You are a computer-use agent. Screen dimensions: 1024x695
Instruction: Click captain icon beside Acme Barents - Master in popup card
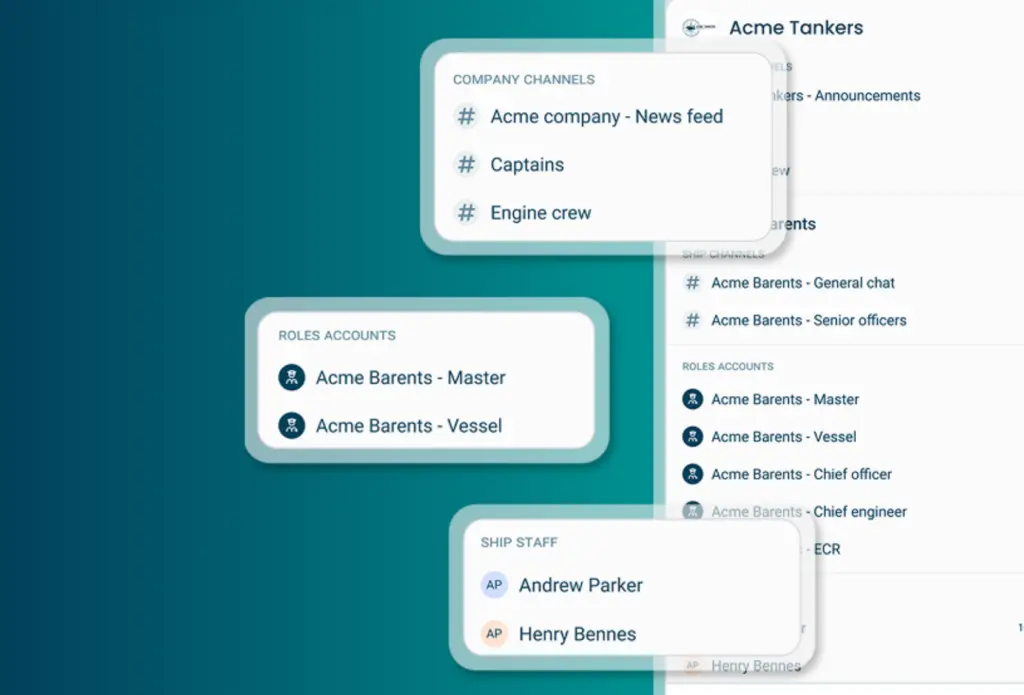(291, 378)
